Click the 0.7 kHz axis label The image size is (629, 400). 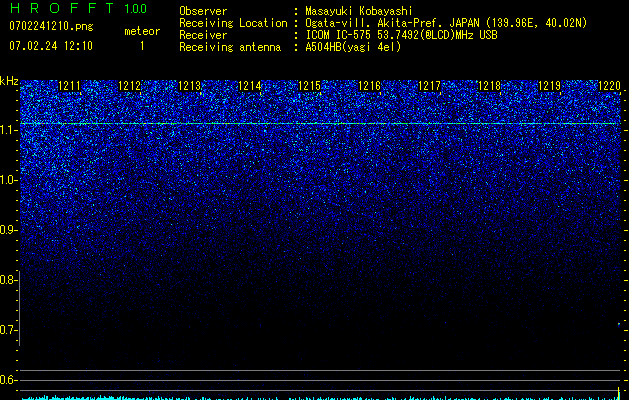7,330
